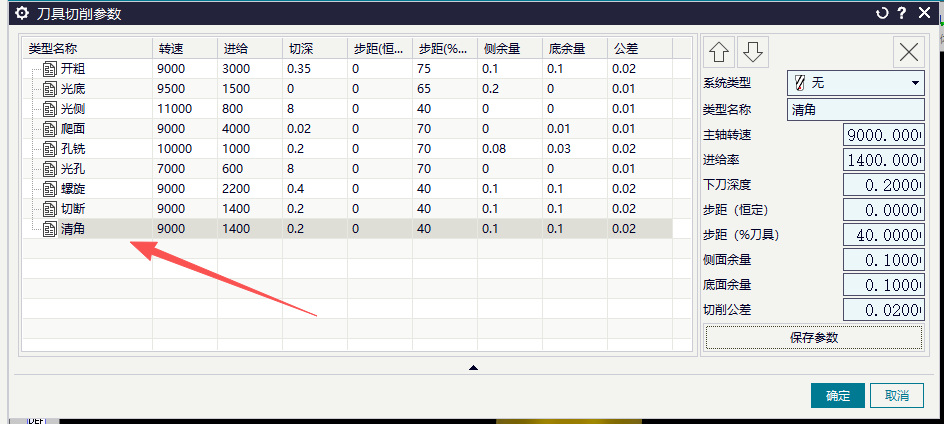Select the 光侧 row name
The width and height of the screenshot is (944, 424).
point(73,108)
